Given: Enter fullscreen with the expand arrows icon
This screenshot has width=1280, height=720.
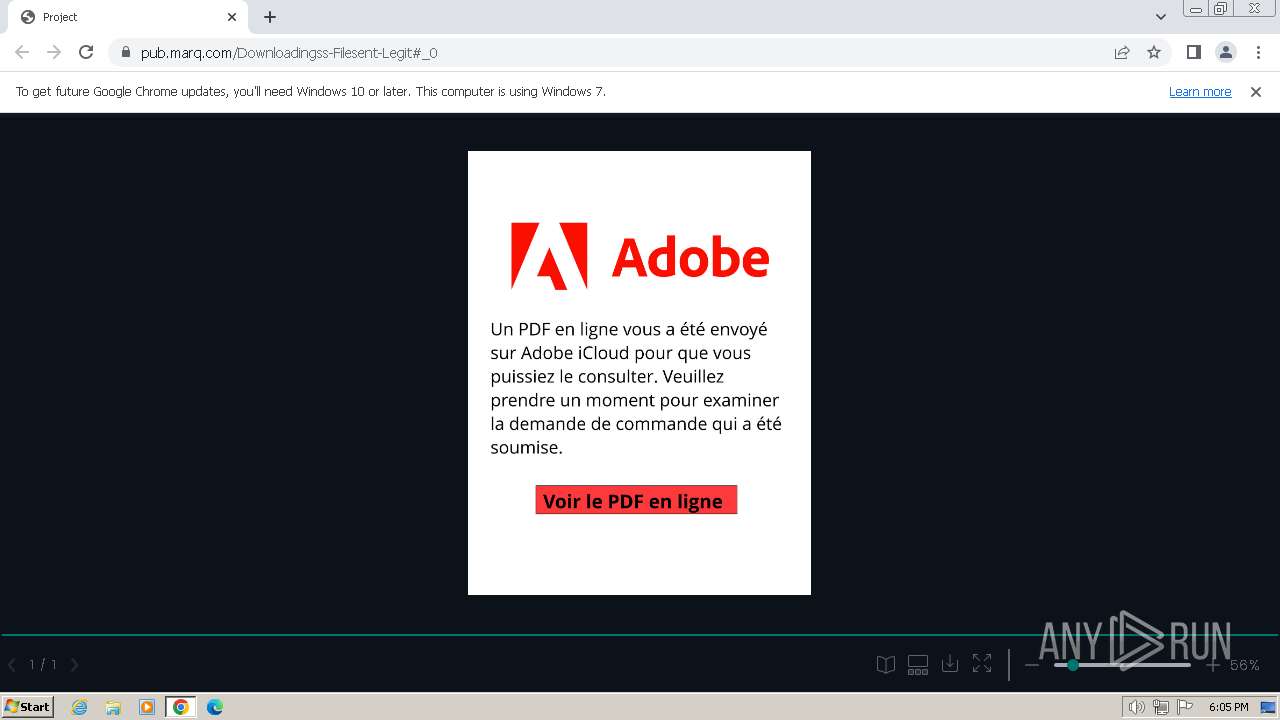Looking at the screenshot, I should [x=982, y=664].
